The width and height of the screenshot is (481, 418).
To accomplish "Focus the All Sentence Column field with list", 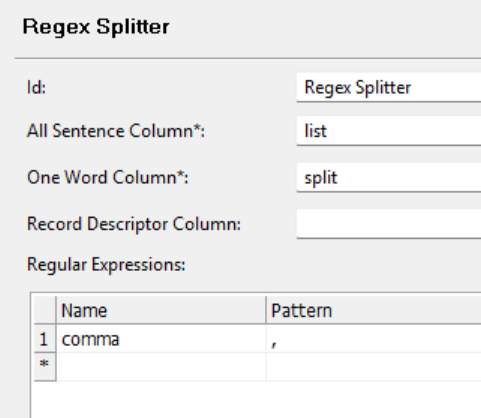I will (389, 131).
